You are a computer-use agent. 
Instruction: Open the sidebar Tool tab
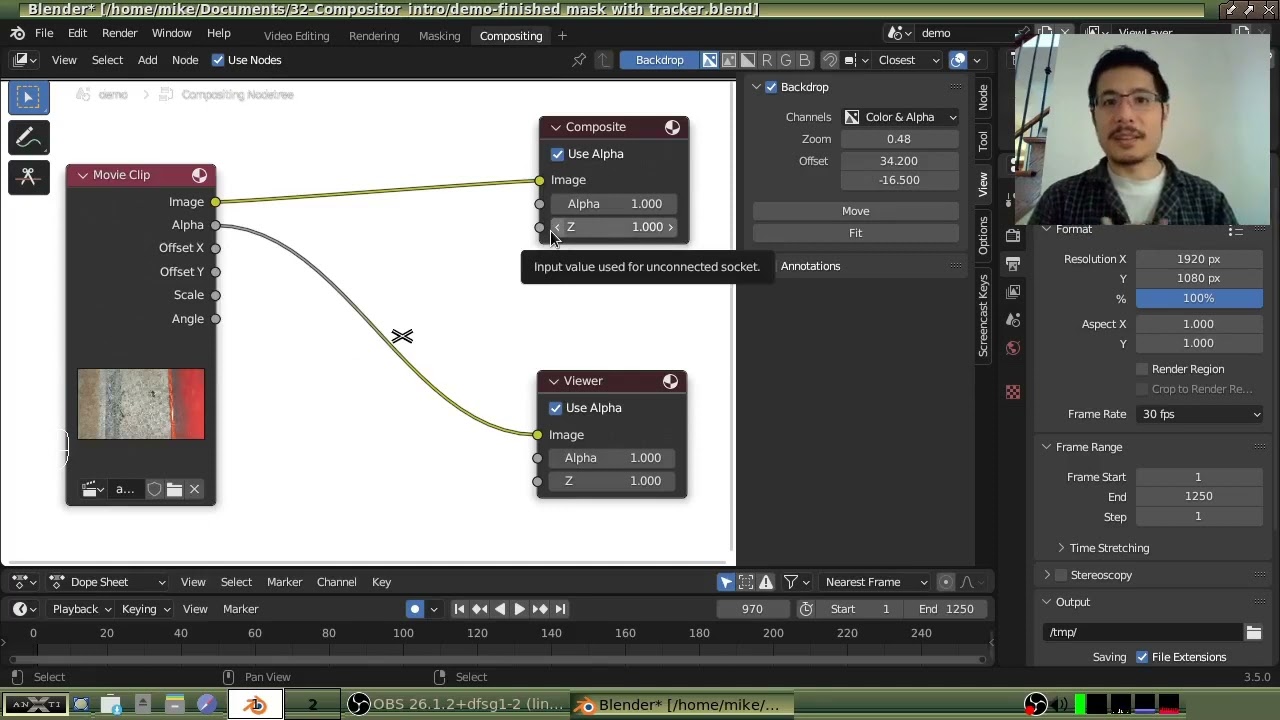coord(983,140)
